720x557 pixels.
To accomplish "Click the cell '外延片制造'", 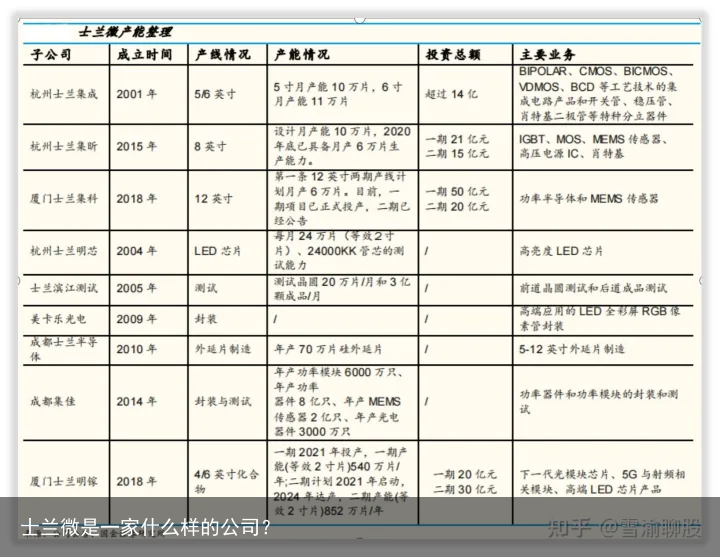I will [223, 349].
